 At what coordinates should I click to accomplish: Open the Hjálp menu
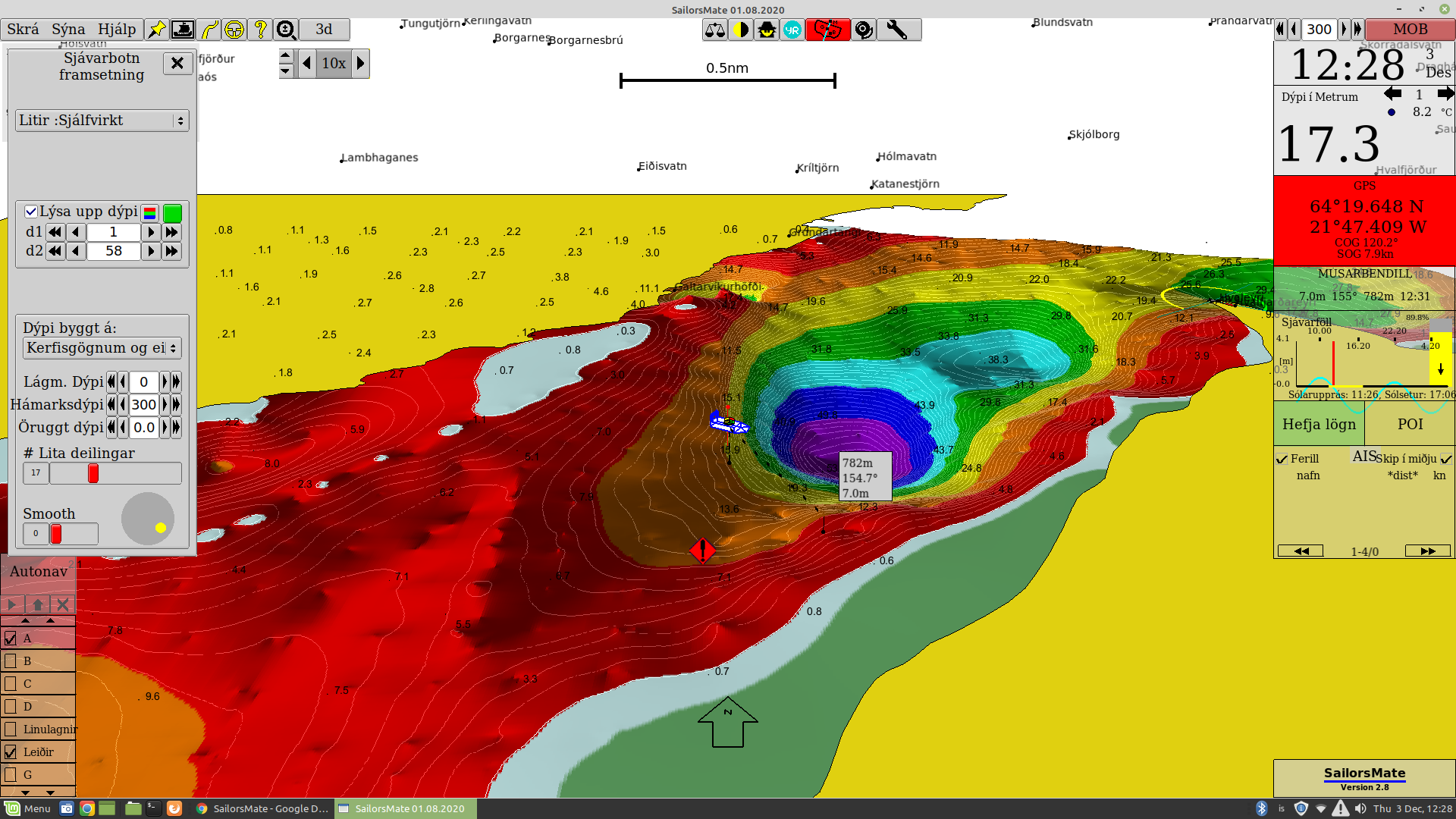pyautogui.click(x=117, y=29)
